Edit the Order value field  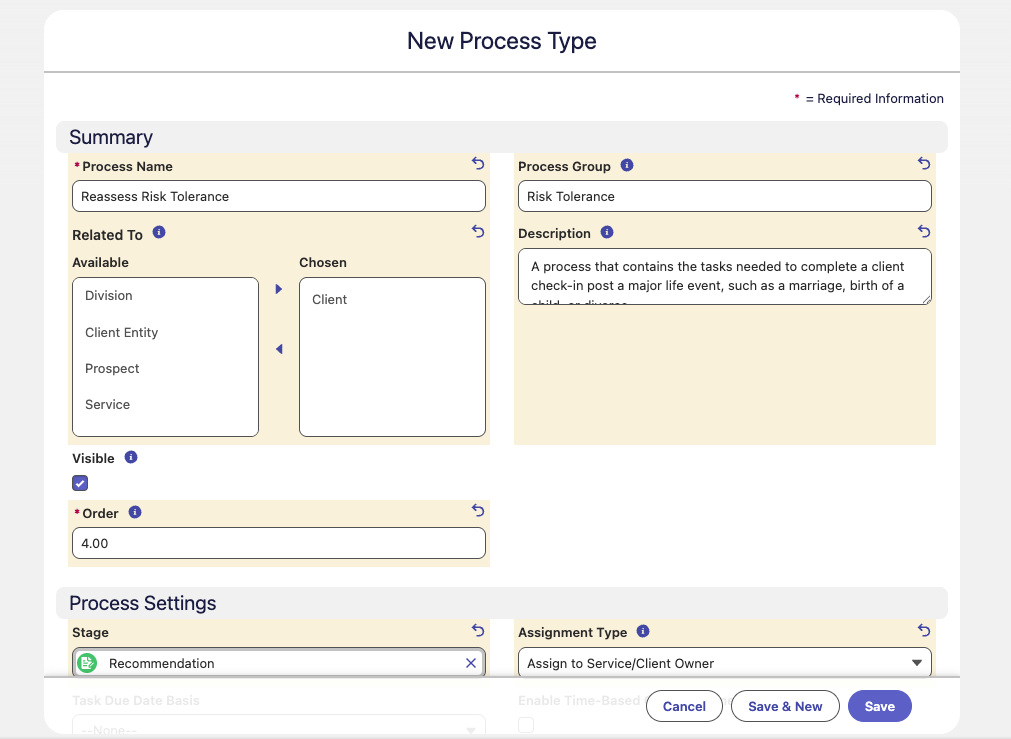279,543
